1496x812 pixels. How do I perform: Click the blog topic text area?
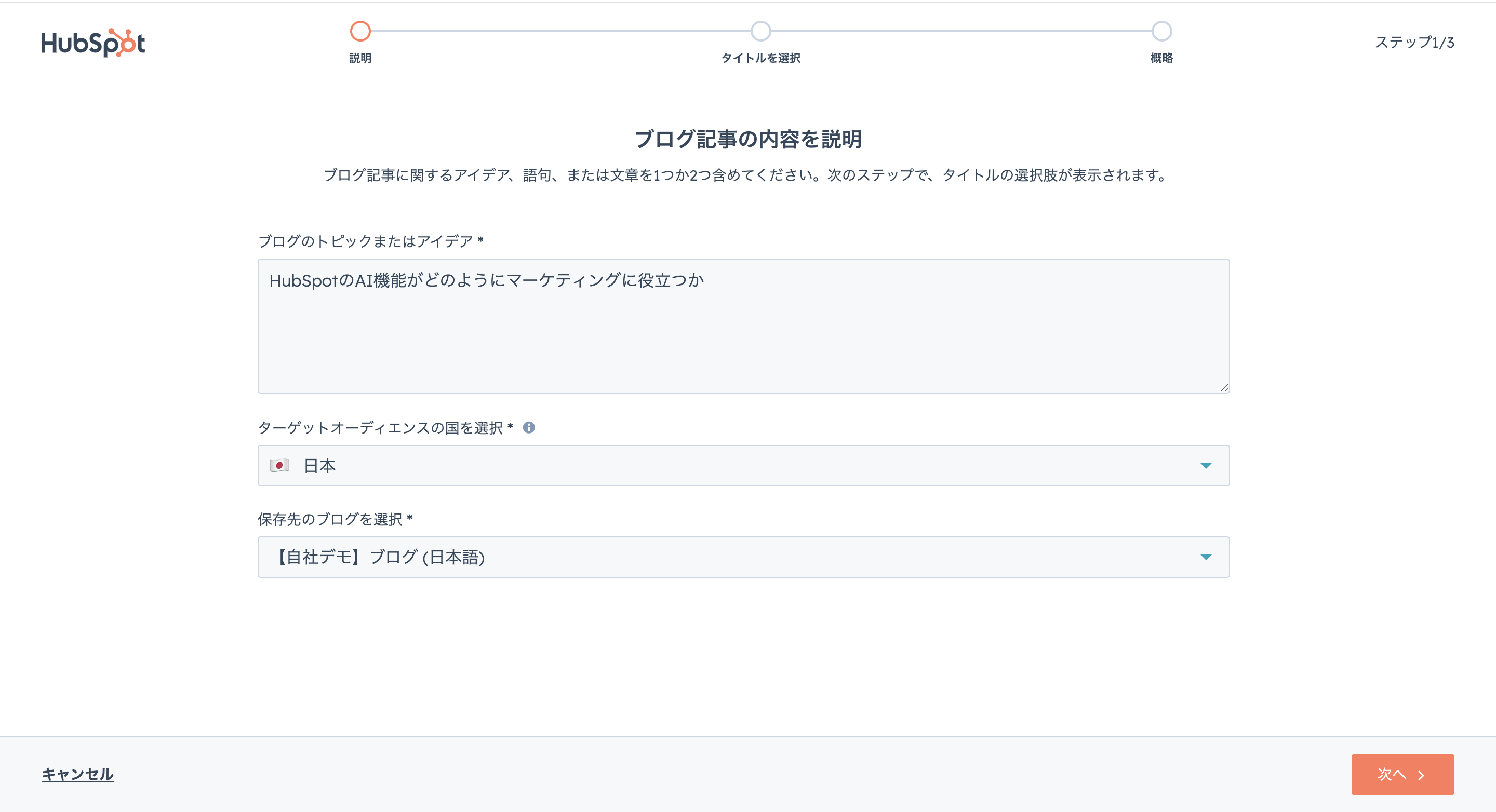coord(743,326)
